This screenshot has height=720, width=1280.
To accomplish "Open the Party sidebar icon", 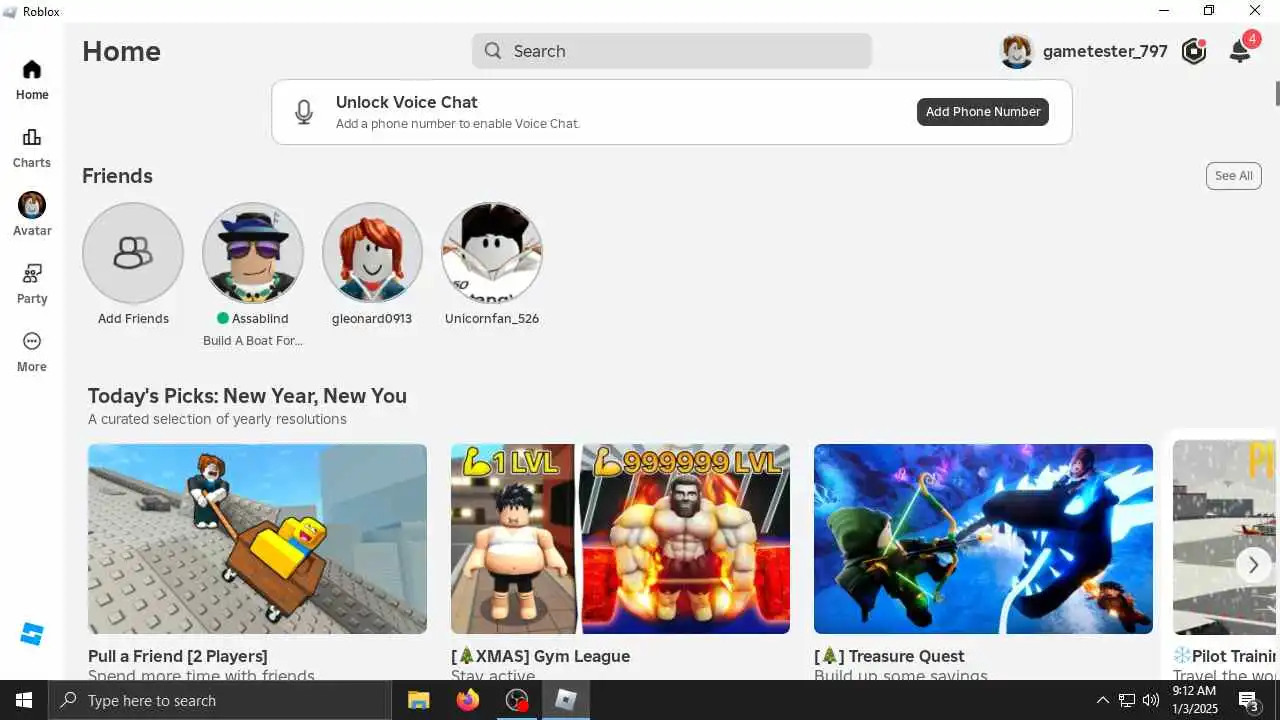I will pyautogui.click(x=32, y=273).
